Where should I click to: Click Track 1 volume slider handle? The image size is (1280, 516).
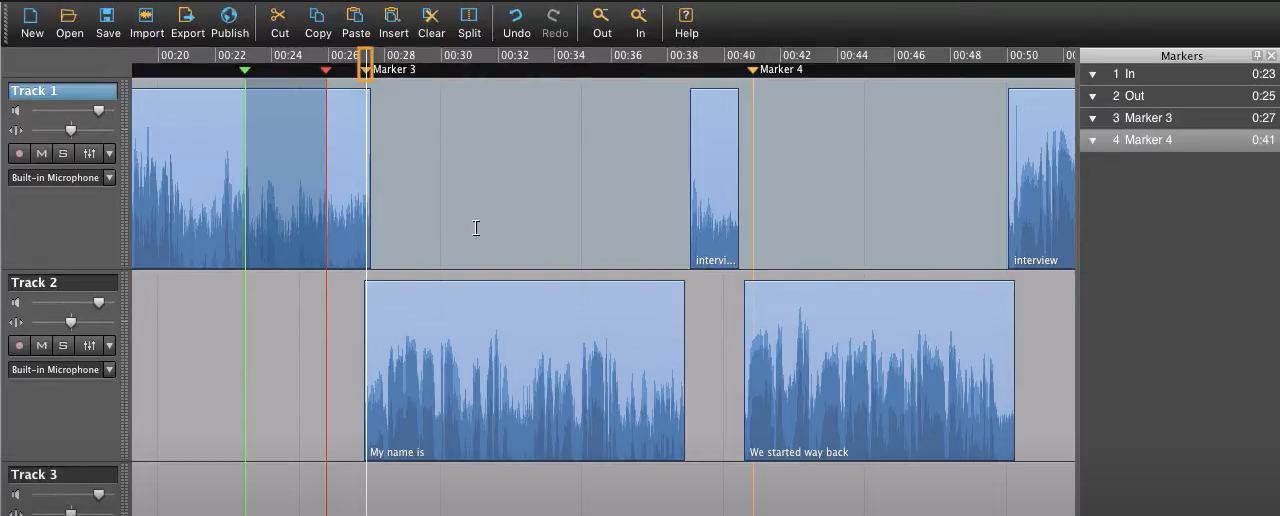click(98, 111)
